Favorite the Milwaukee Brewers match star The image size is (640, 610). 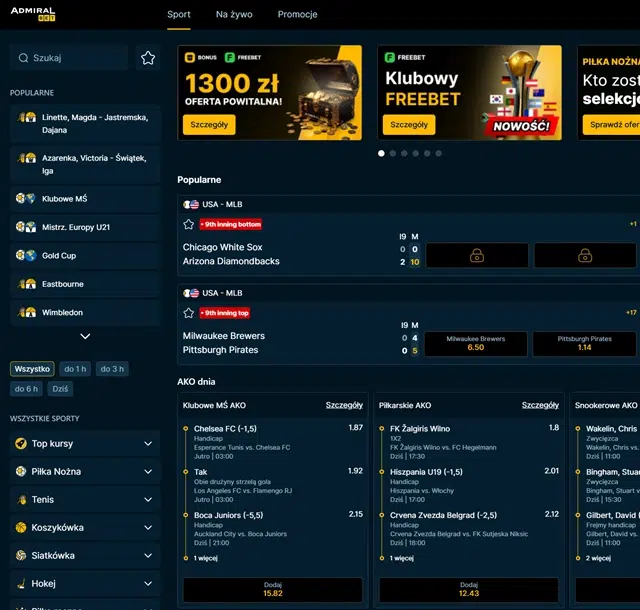188,313
